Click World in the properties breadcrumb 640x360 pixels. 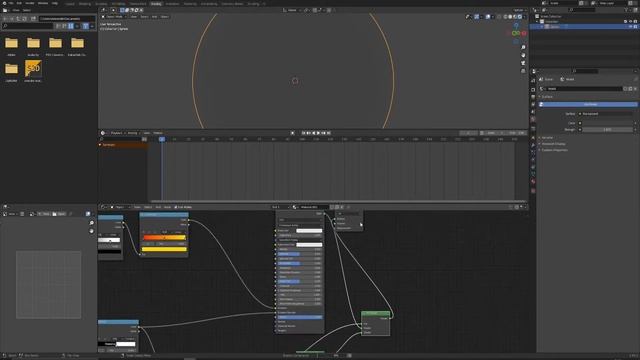coord(570,79)
